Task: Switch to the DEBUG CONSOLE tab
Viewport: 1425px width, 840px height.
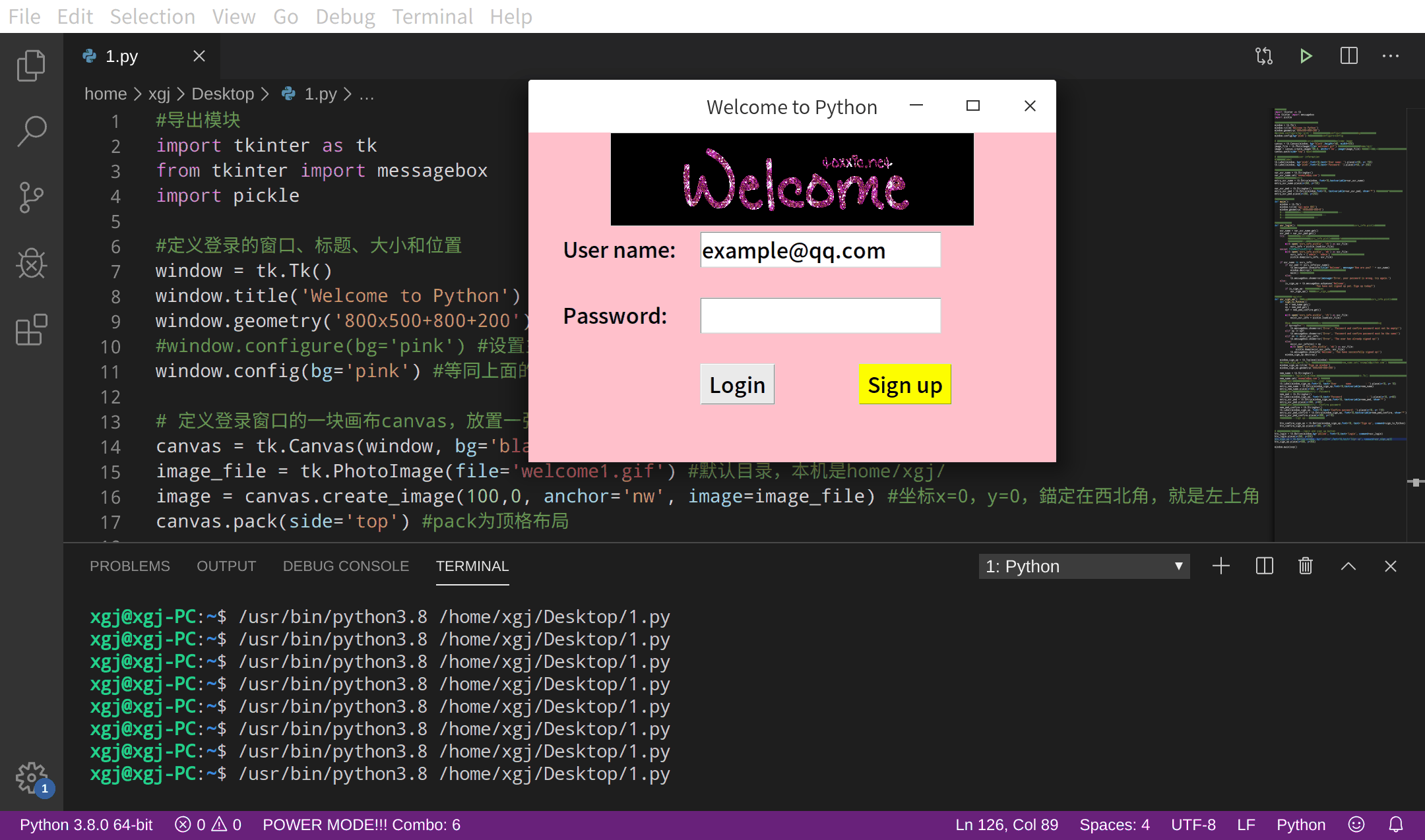Action: 346,566
